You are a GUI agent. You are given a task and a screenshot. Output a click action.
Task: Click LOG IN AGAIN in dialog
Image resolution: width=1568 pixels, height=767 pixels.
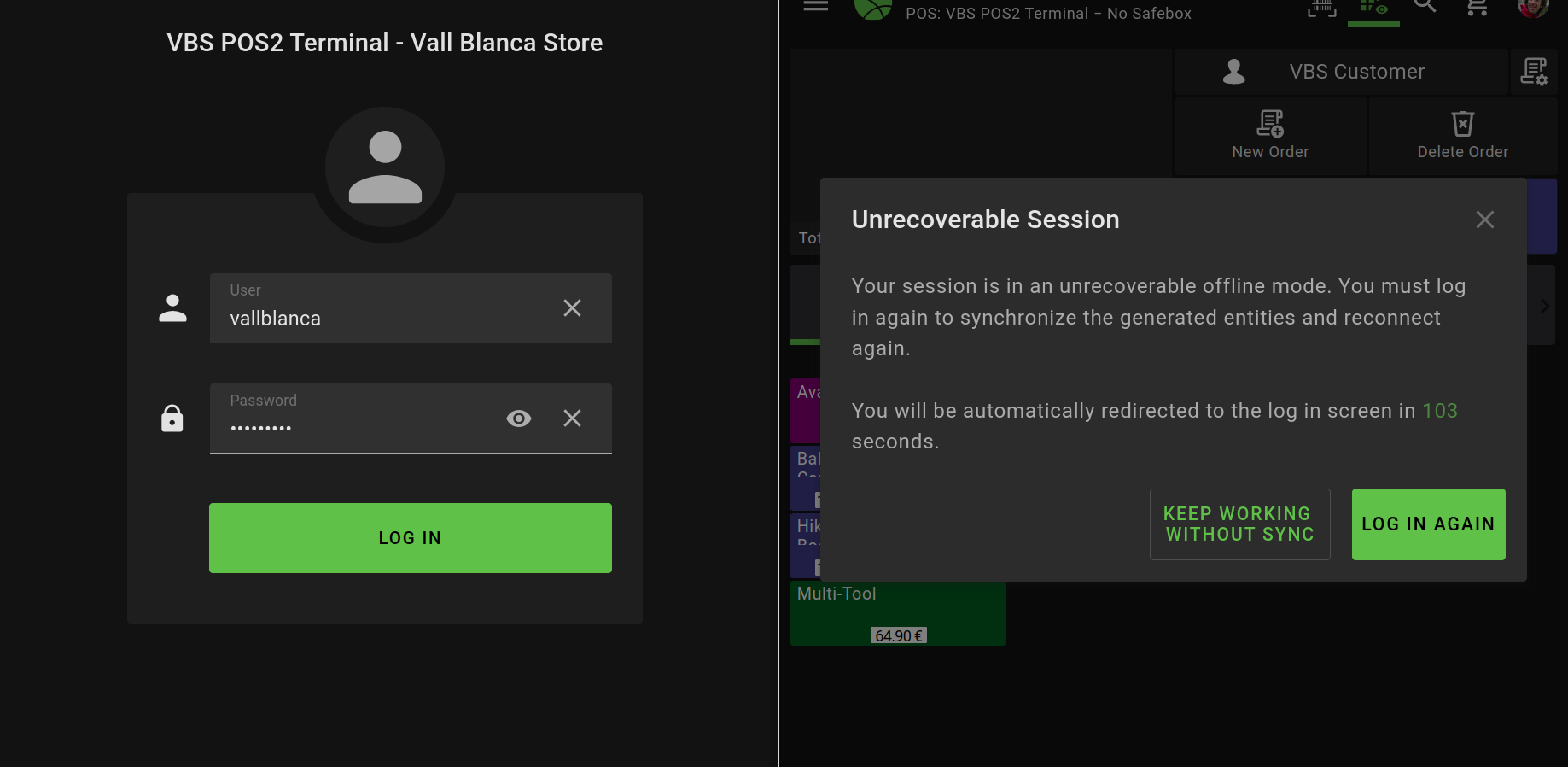[x=1428, y=524]
